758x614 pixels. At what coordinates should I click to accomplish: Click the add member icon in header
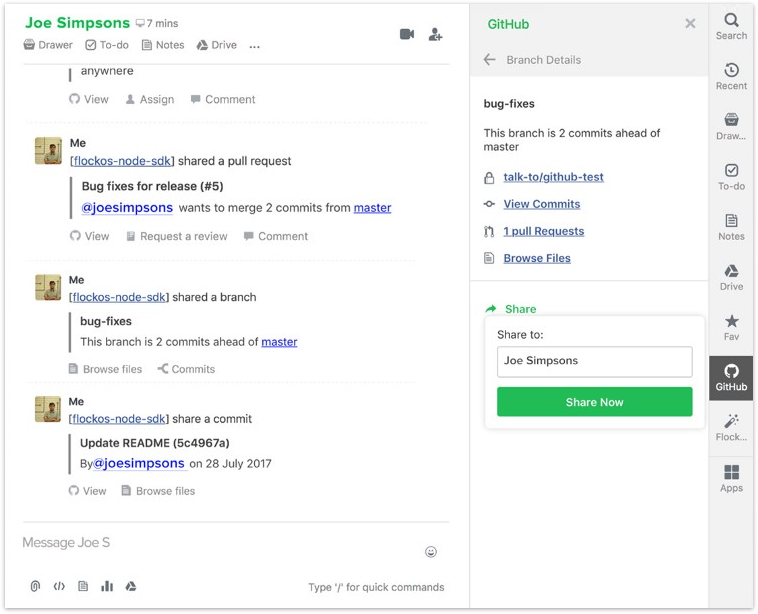coord(435,34)
